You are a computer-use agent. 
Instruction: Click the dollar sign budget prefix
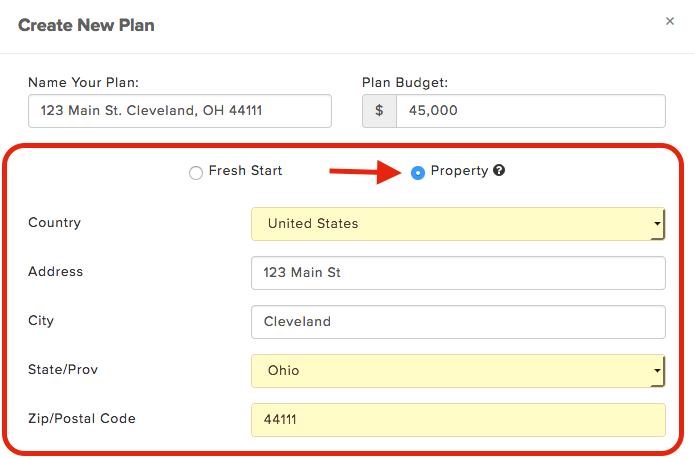379,111
